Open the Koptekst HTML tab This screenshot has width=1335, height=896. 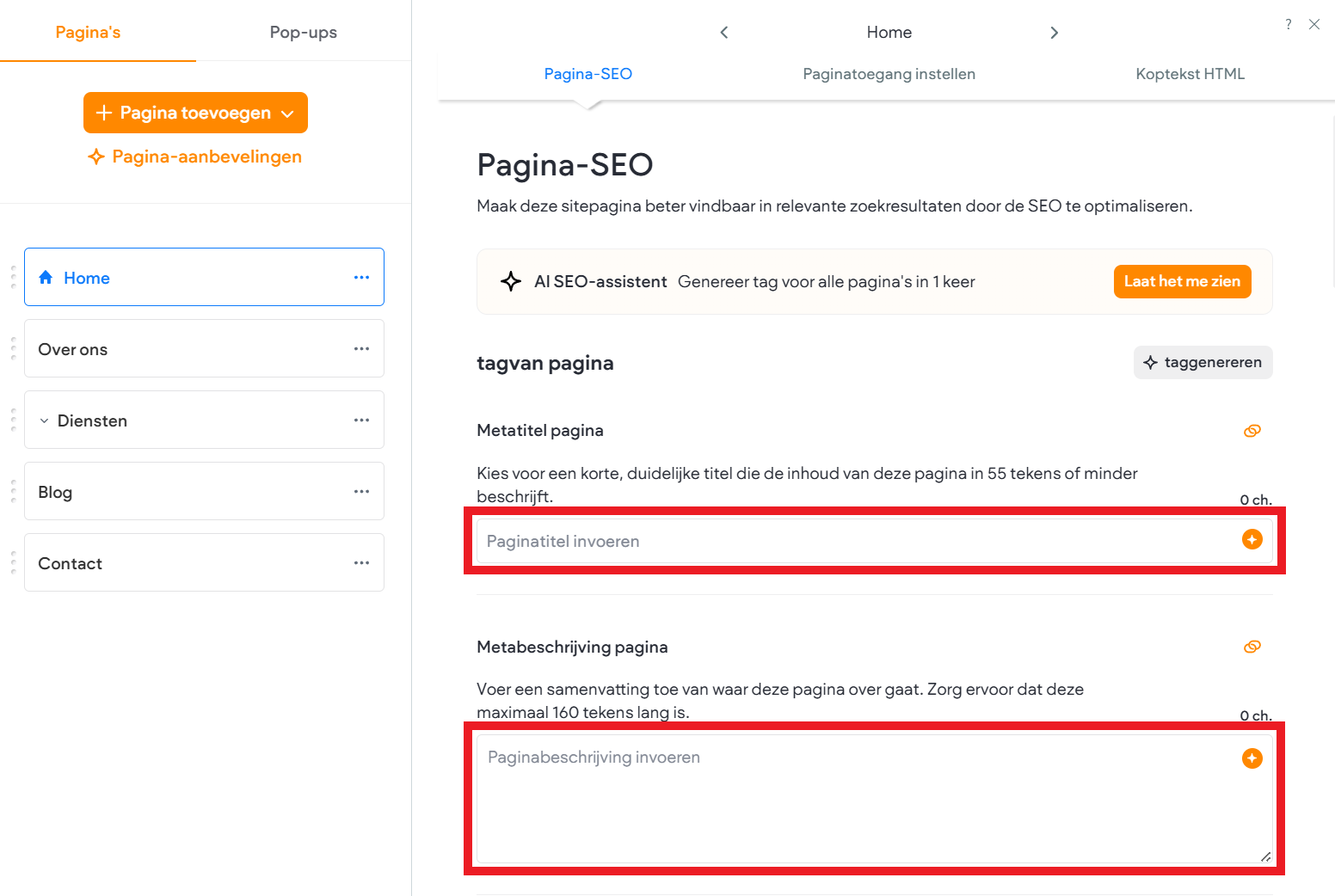tap(1190, 74)
